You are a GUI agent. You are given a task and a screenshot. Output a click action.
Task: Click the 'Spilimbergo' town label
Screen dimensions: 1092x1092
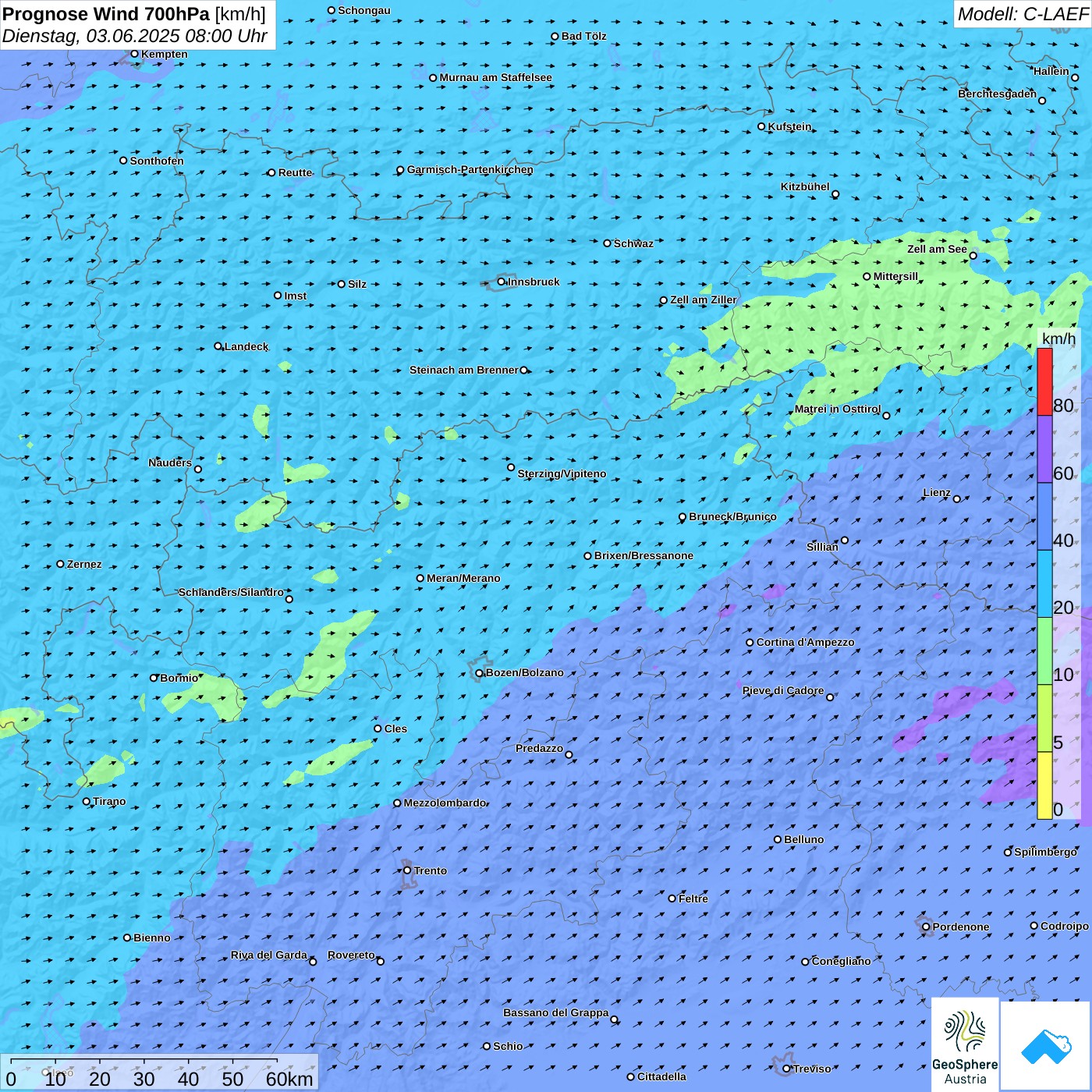[x=1045, y=852]
